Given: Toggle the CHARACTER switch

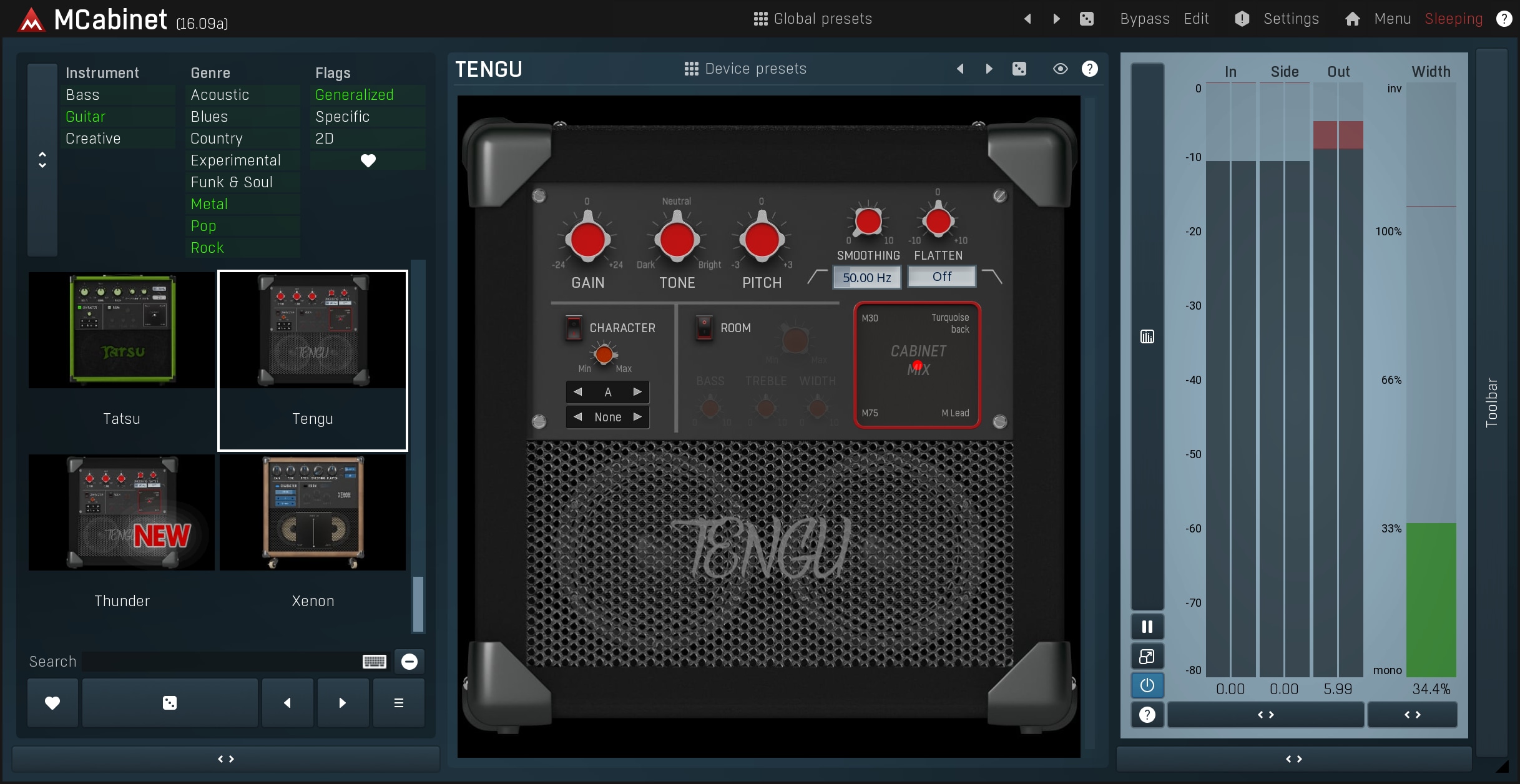Looking at the screenshot, I should [x=574, y=327].
